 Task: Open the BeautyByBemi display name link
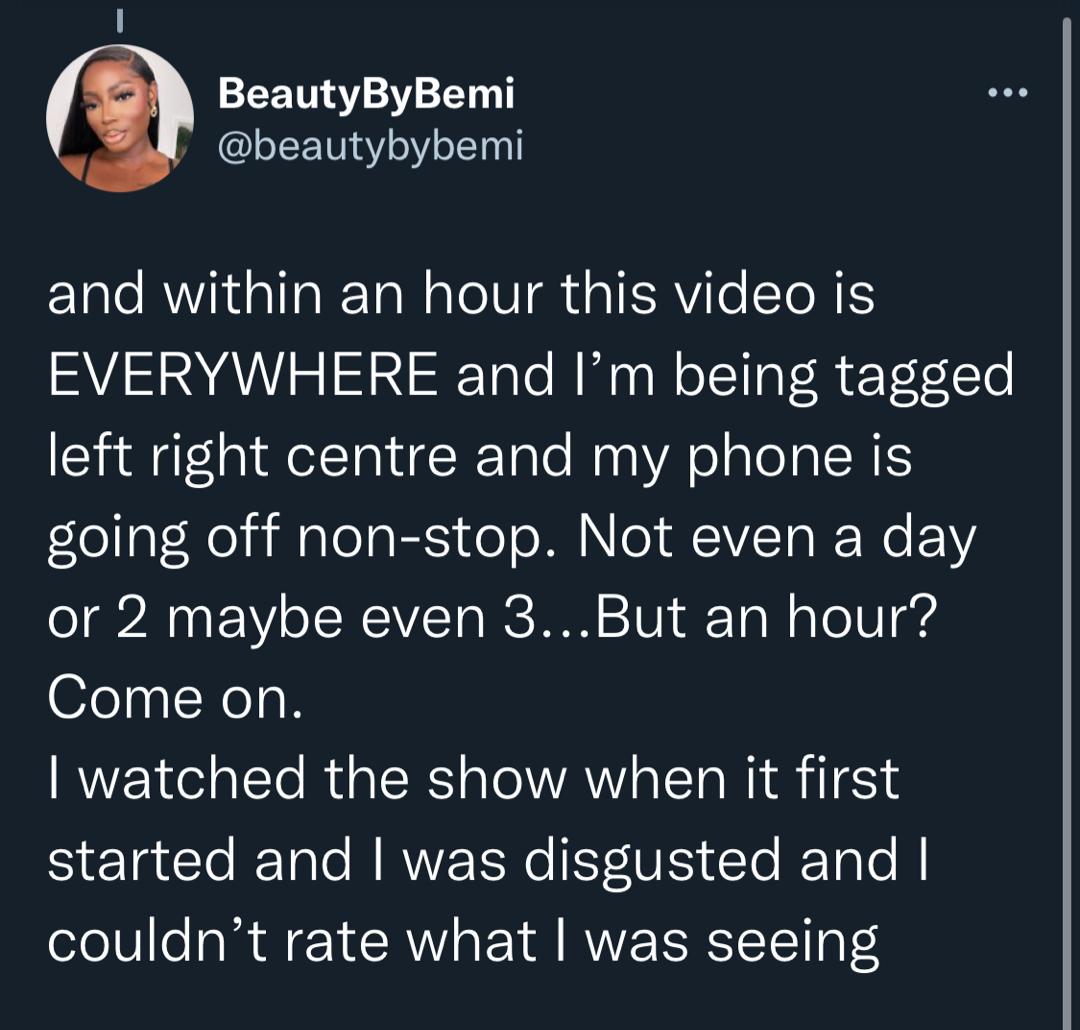tap(366, 94)
